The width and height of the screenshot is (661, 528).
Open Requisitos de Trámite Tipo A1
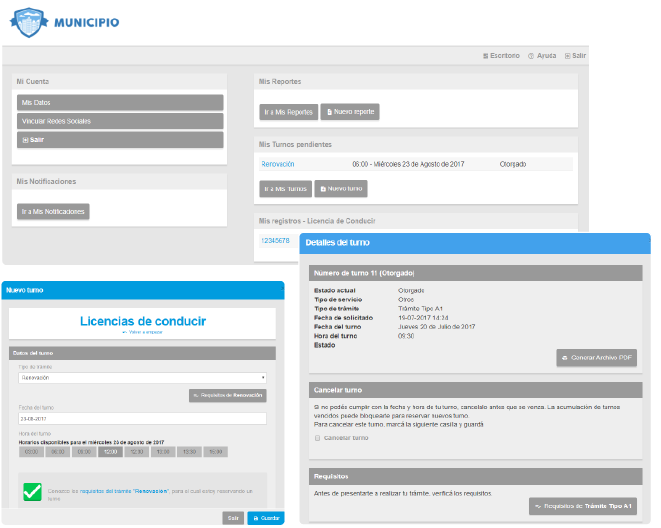tap(583, 507)
